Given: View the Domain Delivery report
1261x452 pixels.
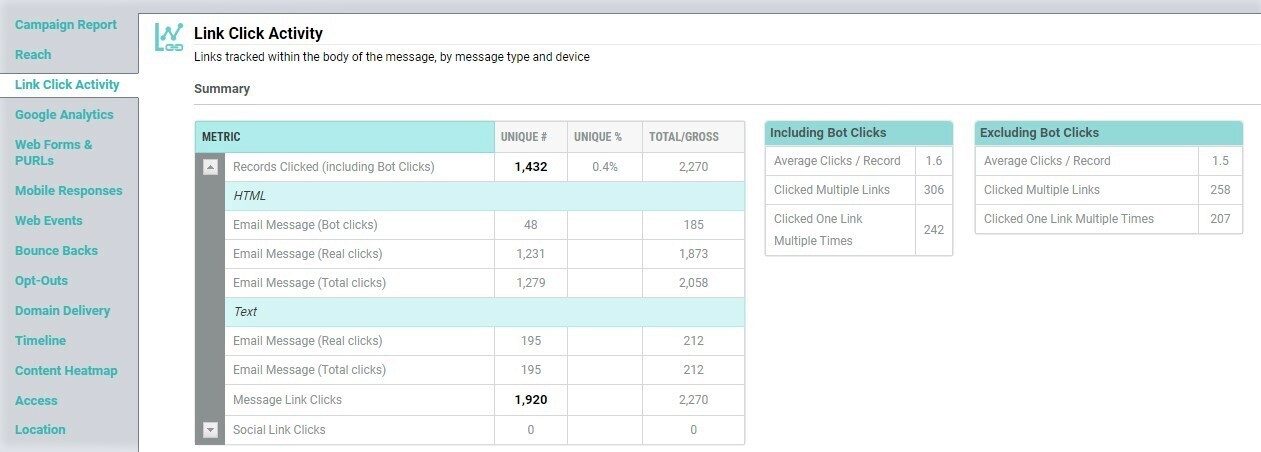Looking at the screenshot, I should pyautogui.click(x=62, y=311).
